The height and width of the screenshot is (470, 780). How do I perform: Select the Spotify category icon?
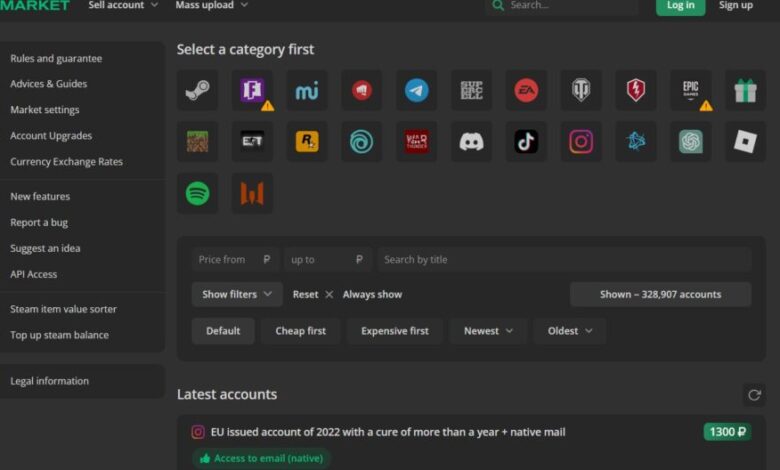pos(197,193)
